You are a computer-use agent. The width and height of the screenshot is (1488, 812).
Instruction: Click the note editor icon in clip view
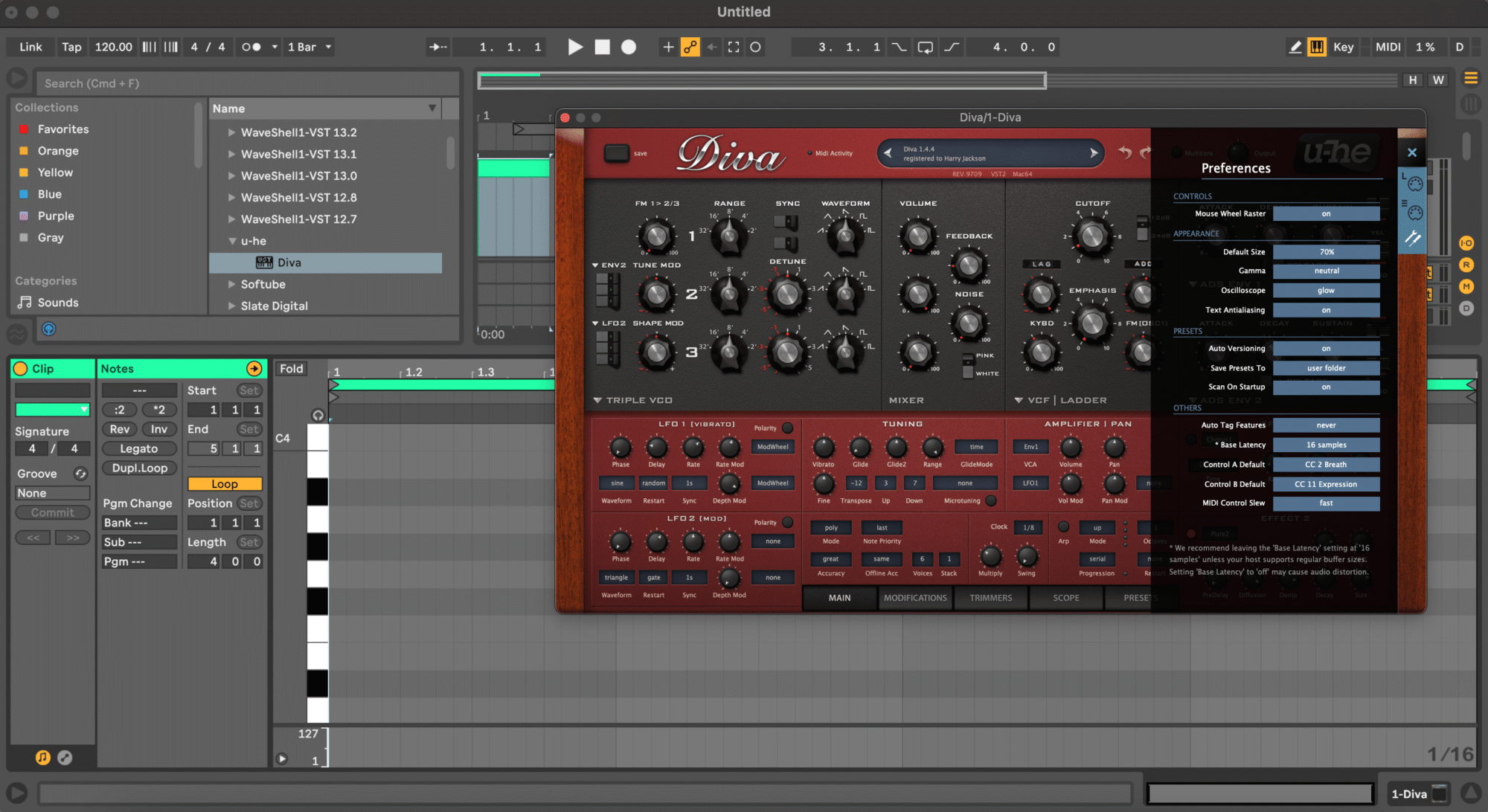tap(43, 758)
